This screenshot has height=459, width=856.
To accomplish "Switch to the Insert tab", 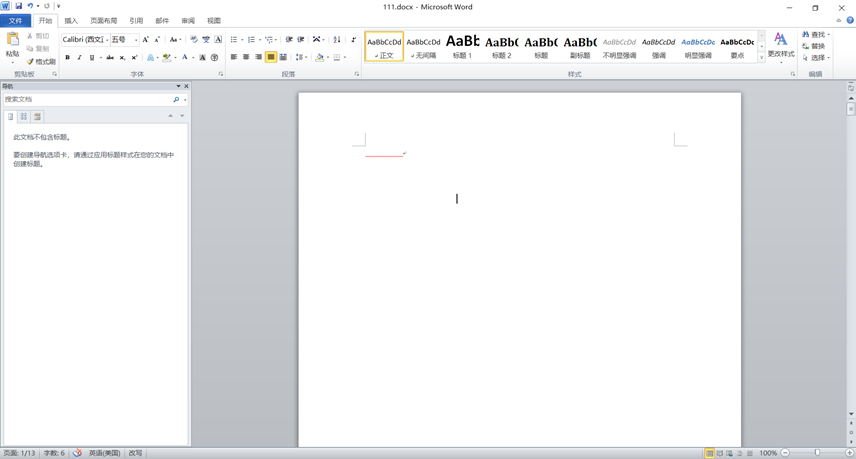I will coord(71,21).
